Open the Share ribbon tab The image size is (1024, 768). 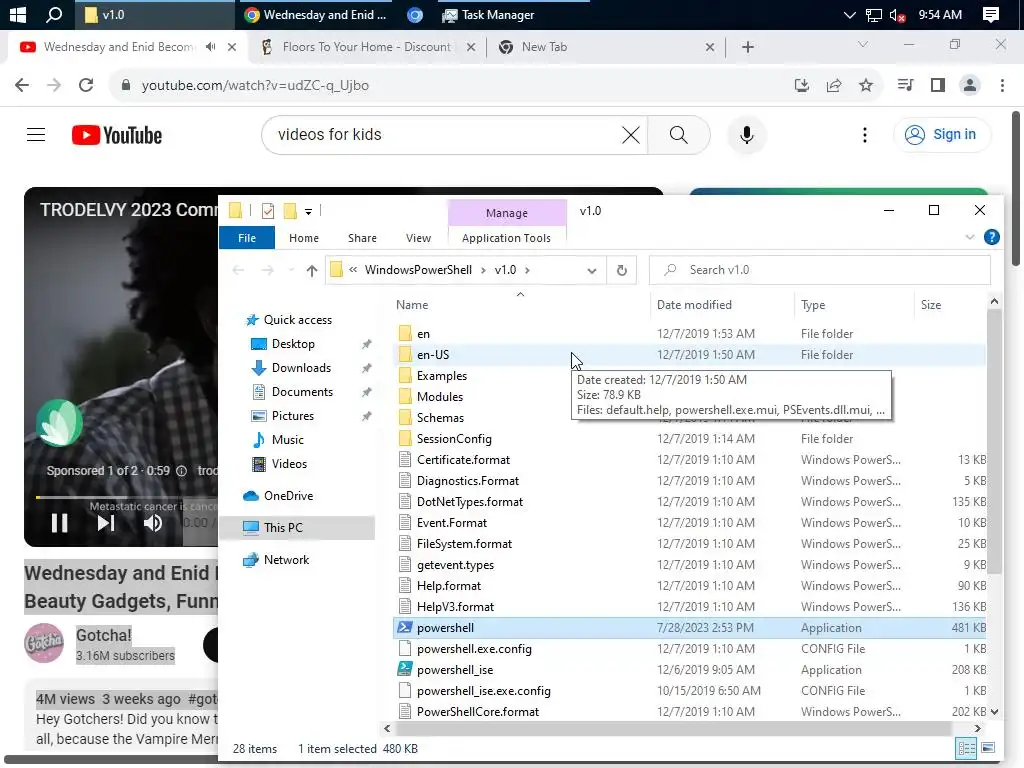362,238
